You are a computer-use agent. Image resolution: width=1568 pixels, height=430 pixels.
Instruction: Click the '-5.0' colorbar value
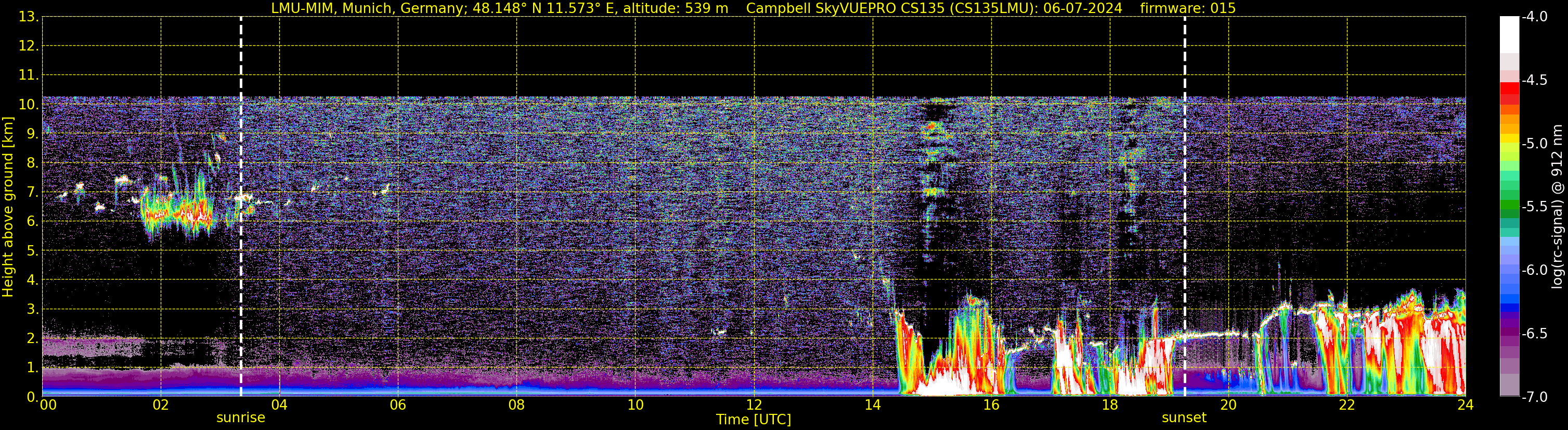click(1535, 144)
